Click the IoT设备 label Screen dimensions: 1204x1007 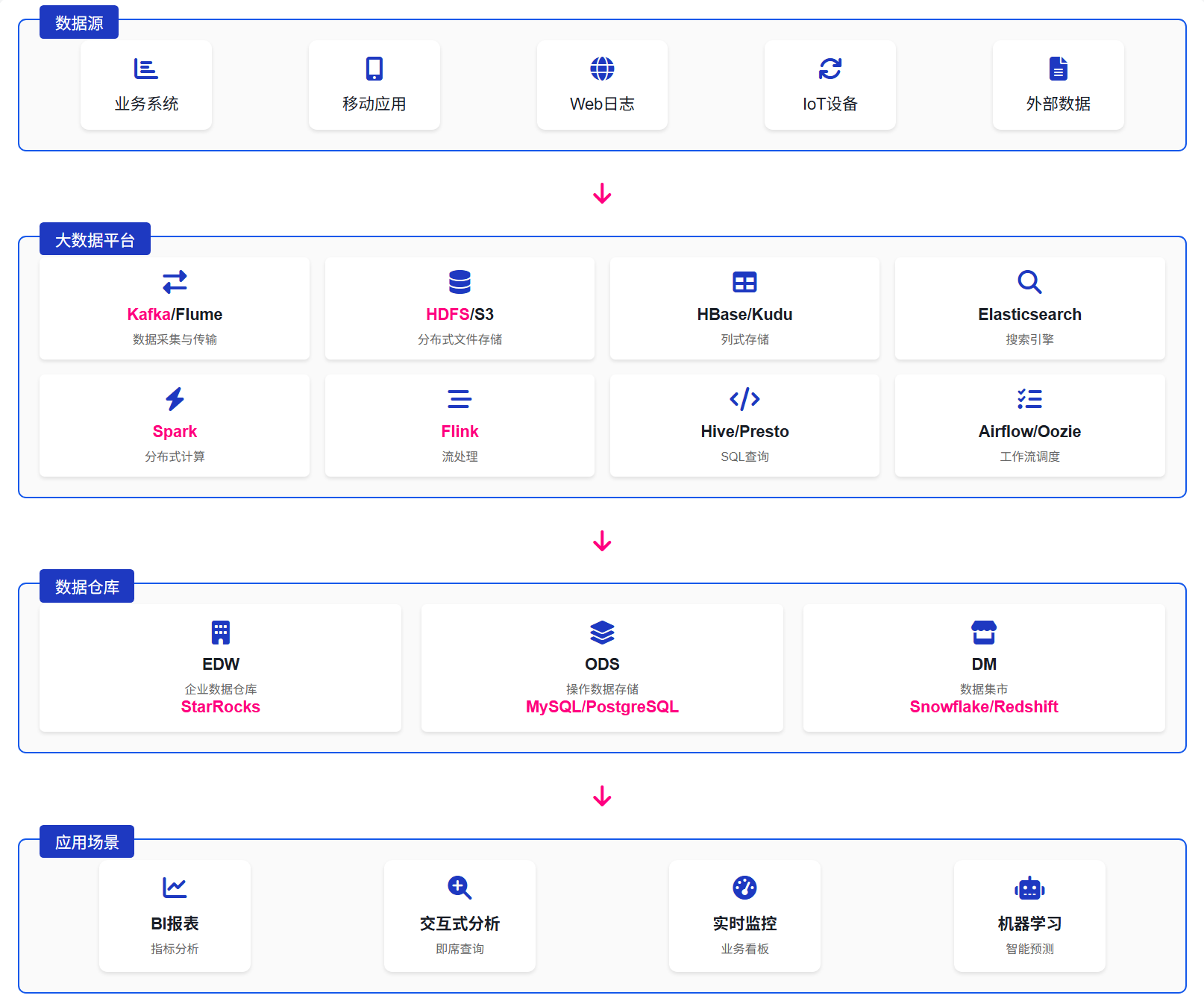point(830,104)
